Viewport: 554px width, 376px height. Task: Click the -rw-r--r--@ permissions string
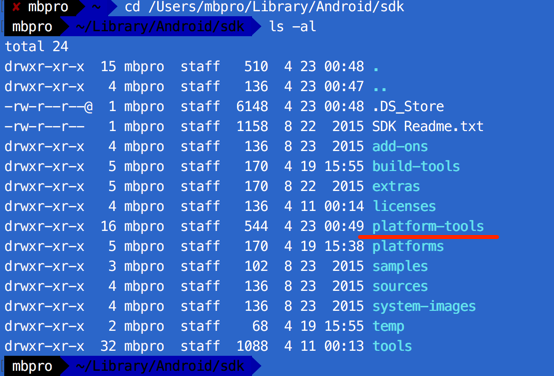[48, 106]
